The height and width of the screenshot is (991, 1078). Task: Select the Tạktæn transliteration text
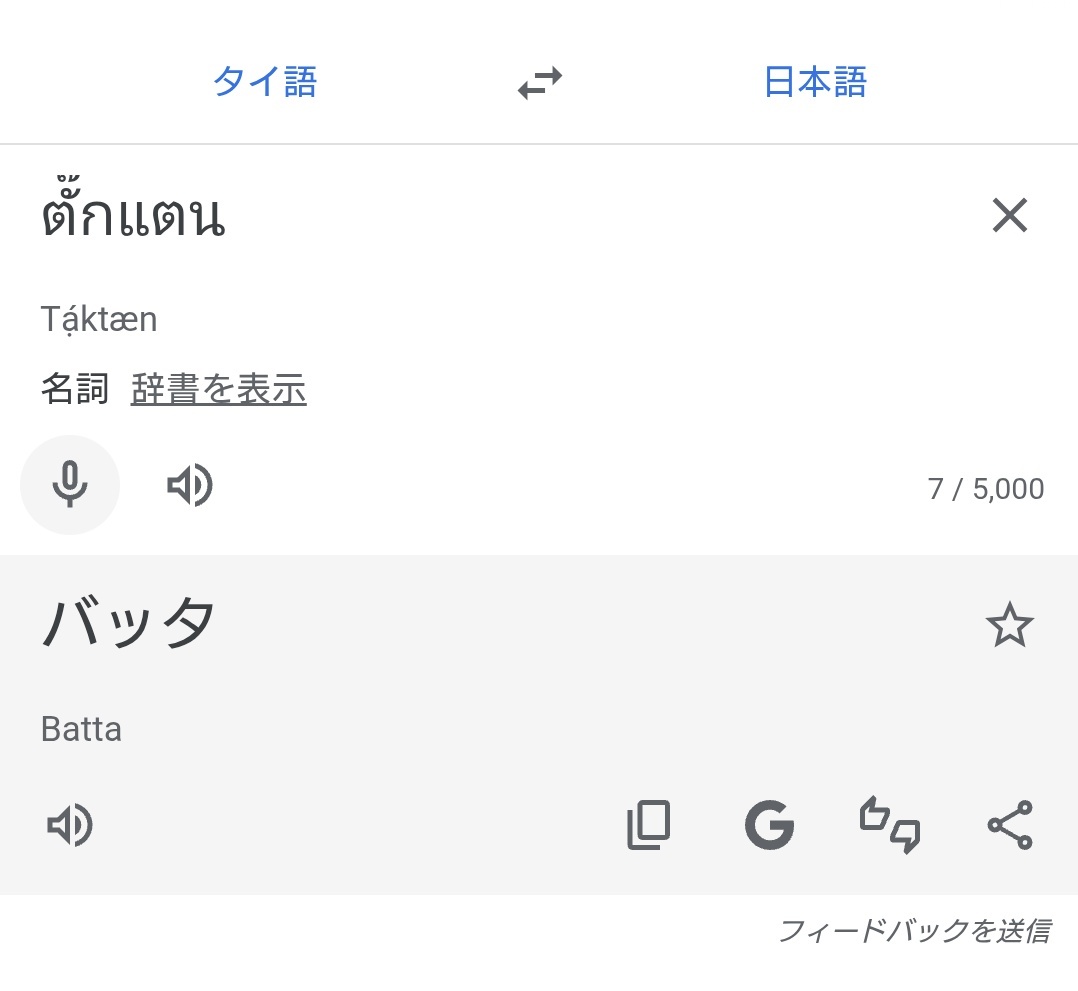pos(99,320)
